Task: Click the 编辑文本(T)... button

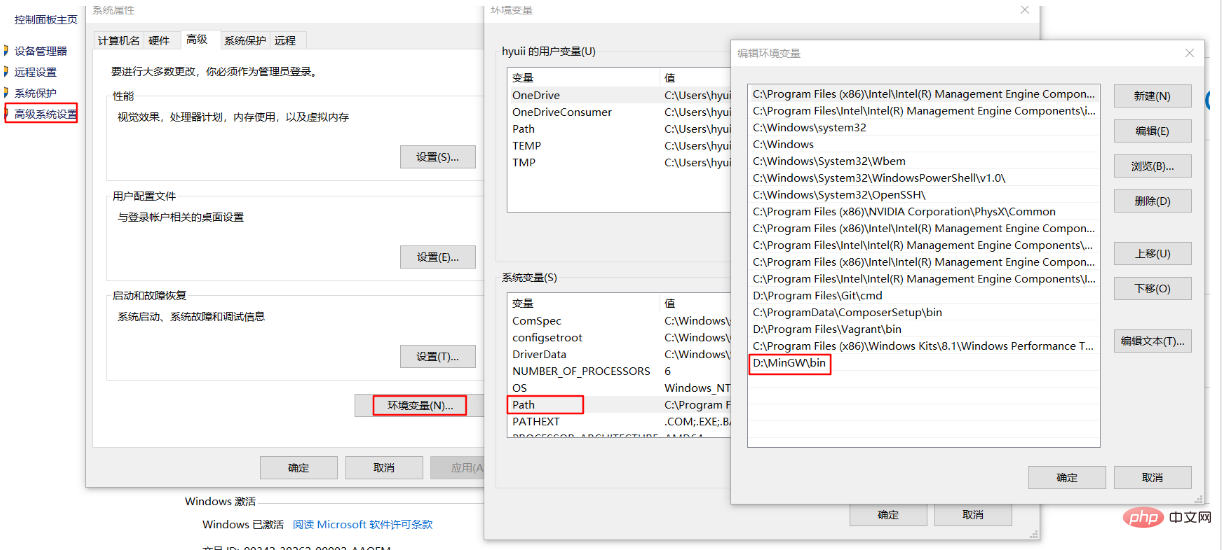Action: coord(1152,341)
